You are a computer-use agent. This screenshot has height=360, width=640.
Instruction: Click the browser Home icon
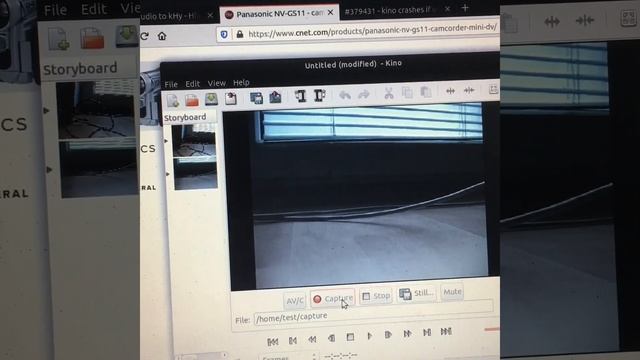(162, 36)
